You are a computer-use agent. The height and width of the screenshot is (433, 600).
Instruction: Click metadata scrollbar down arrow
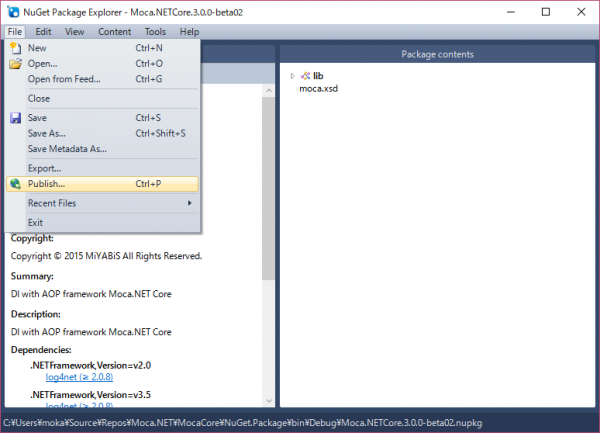269,401
